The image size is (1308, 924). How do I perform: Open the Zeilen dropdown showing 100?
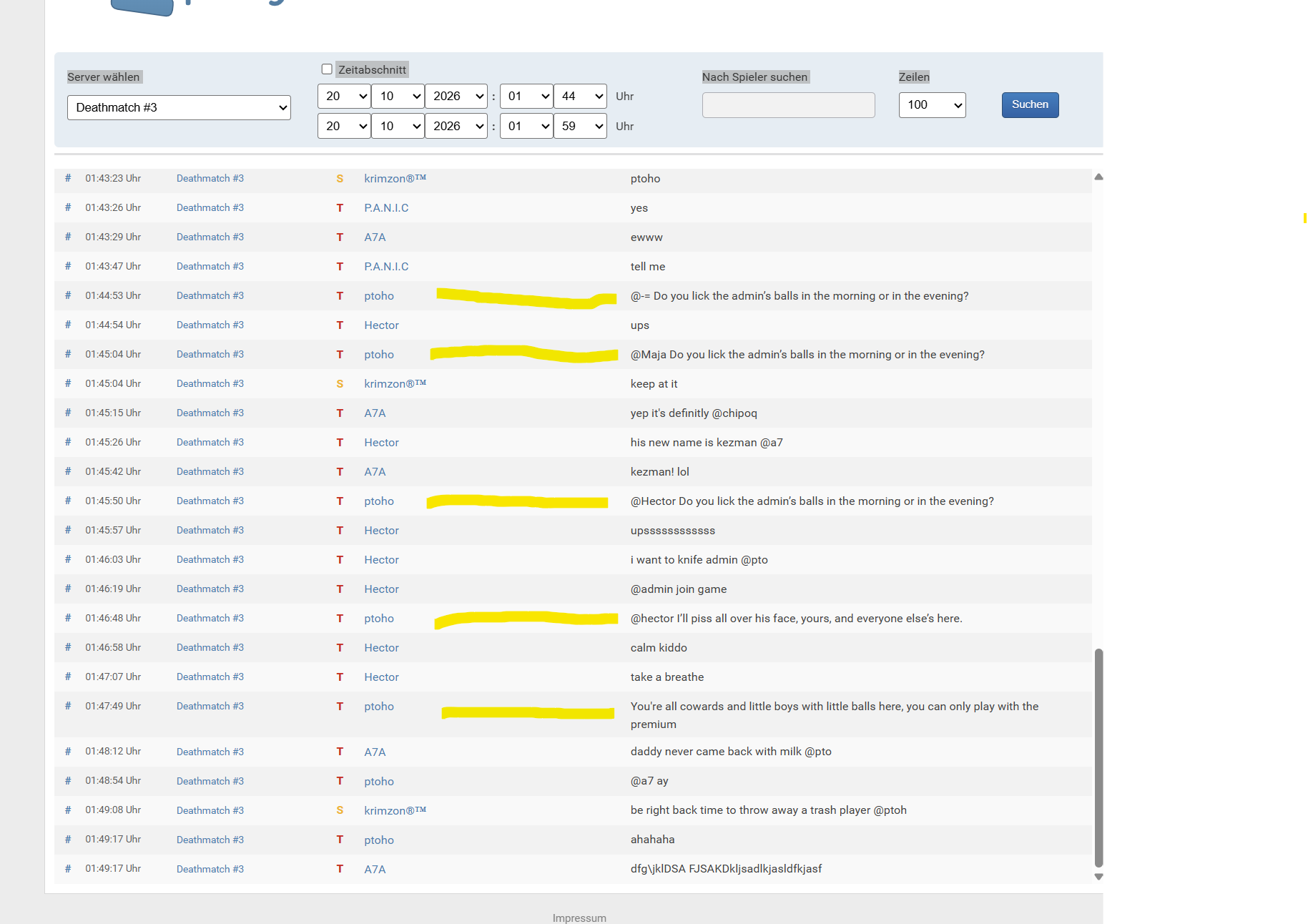932,105
